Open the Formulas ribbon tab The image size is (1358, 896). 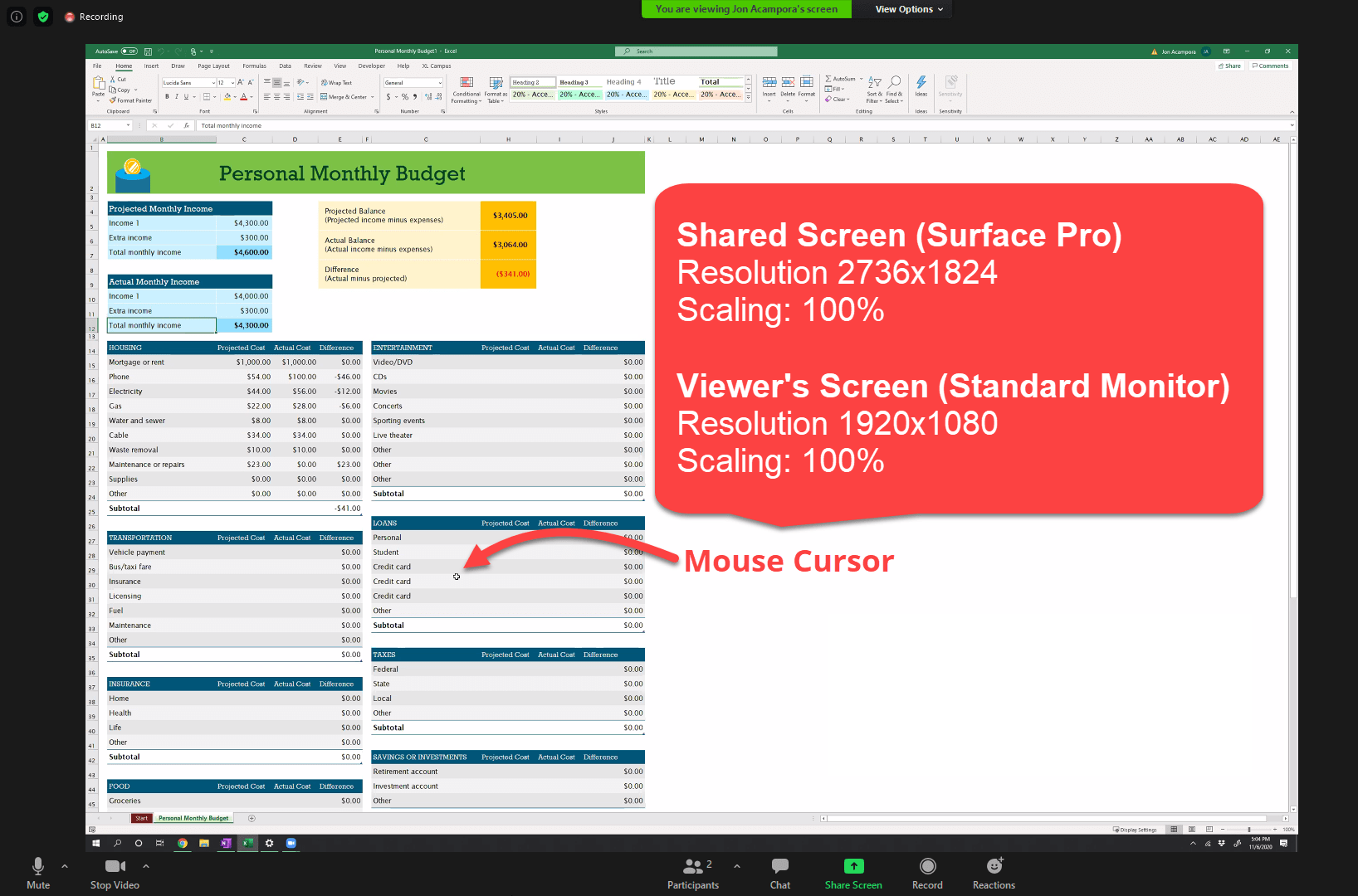[254, 66]
